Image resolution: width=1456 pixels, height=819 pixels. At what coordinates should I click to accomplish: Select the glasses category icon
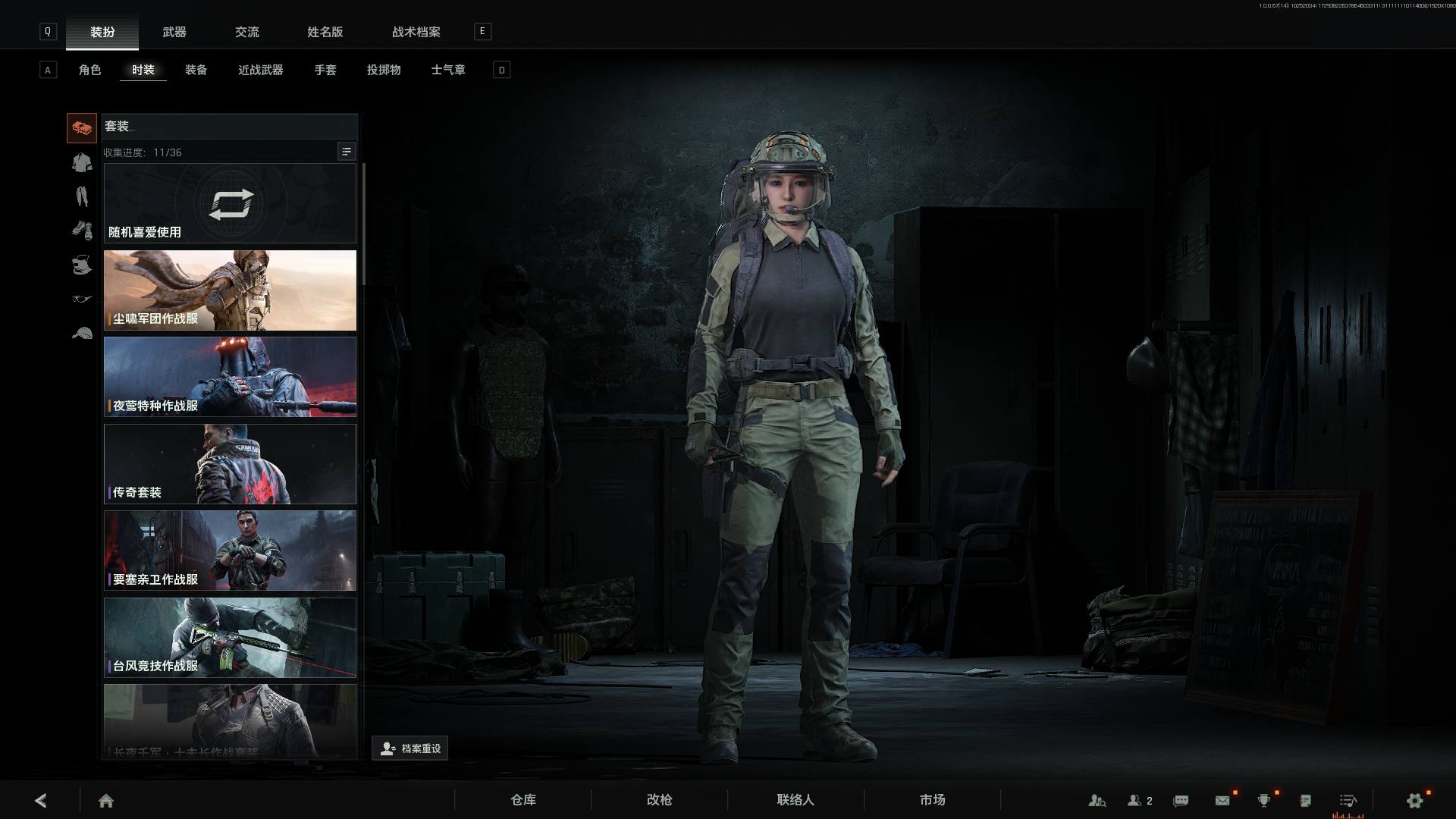pos(81,299)
